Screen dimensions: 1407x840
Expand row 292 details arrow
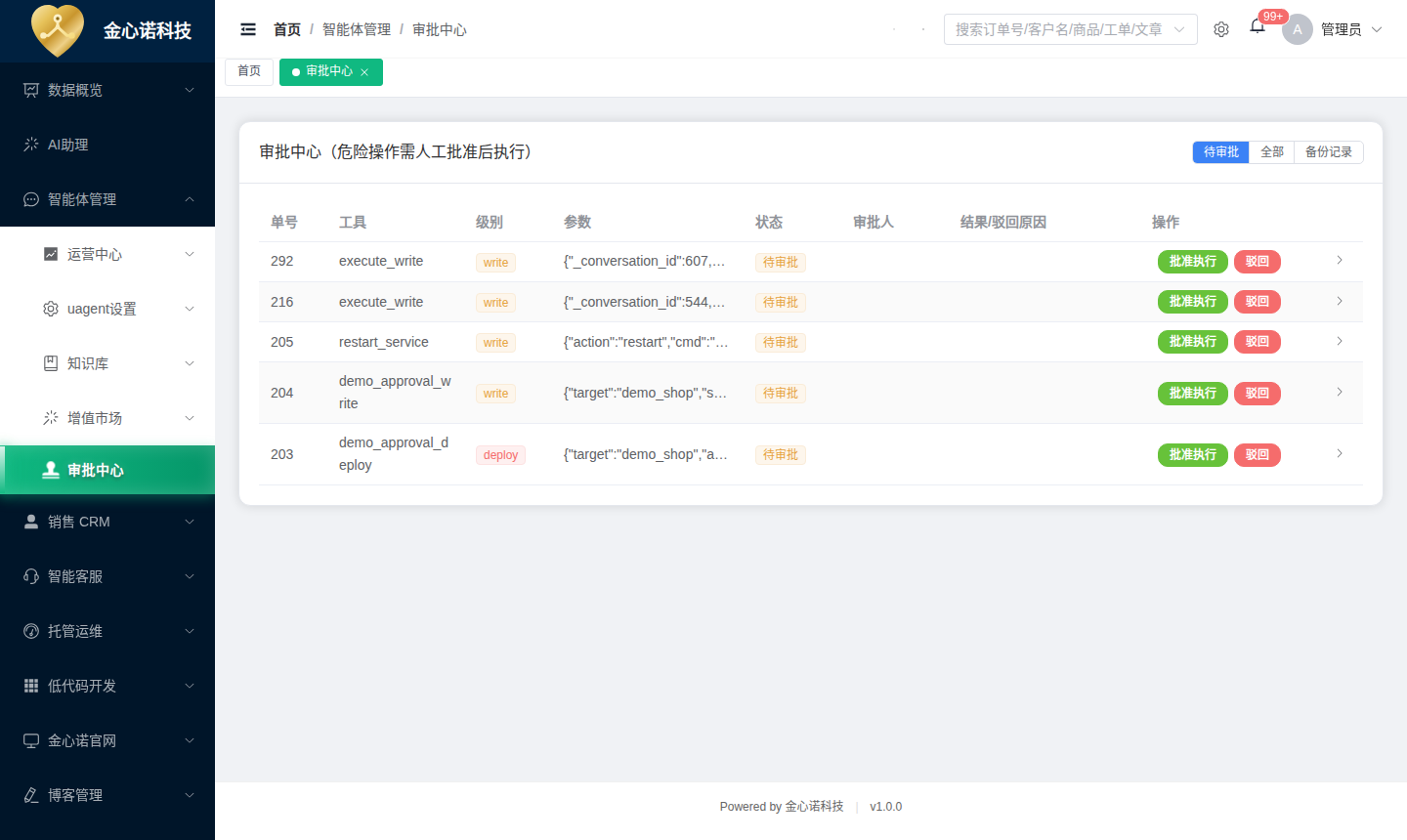[x=1340, y=260]
